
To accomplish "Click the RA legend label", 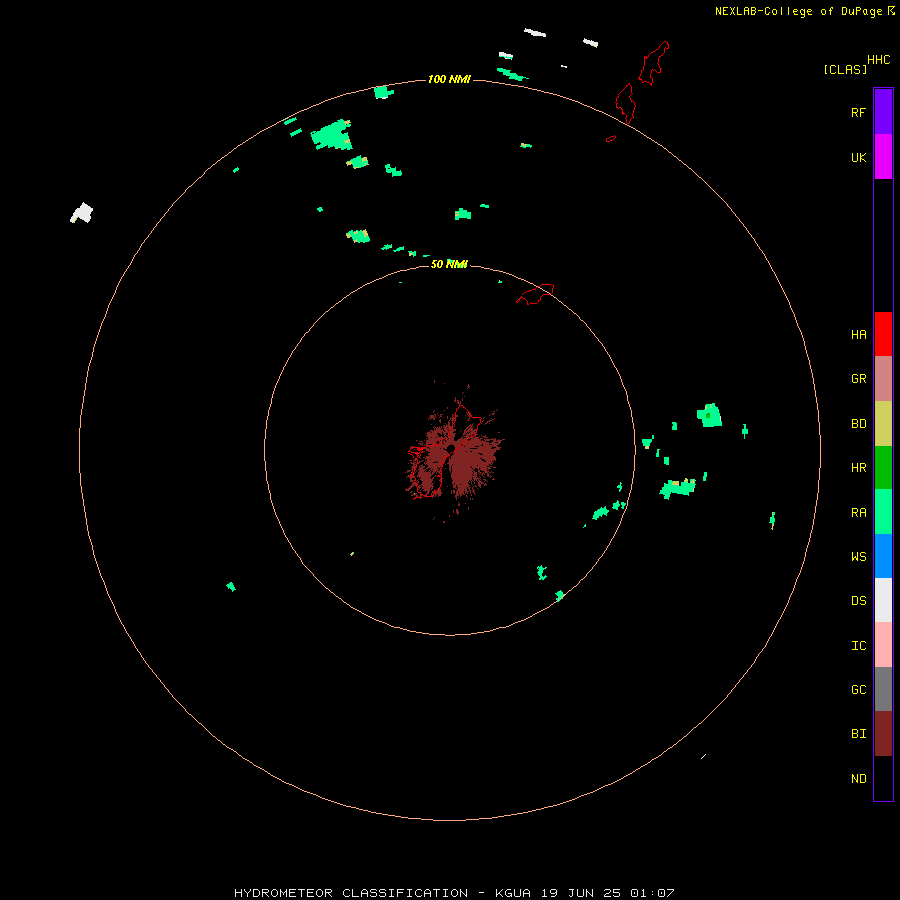I will 858,512.
